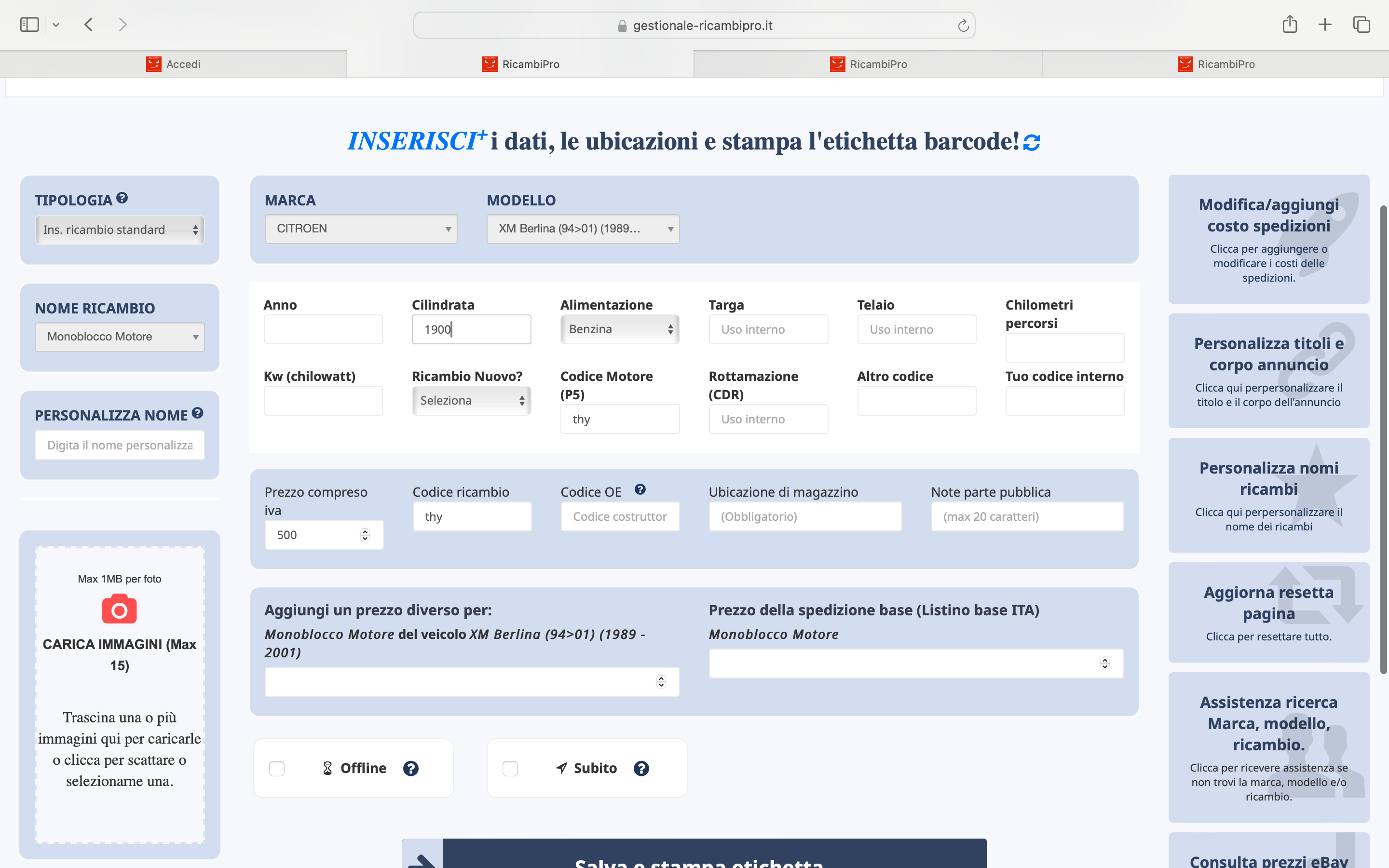The height and width of the screenshot is (868, 1389).
Task: Expand the MODELLO dropdown
Action: pyautogui.click(x=583, y=229)
